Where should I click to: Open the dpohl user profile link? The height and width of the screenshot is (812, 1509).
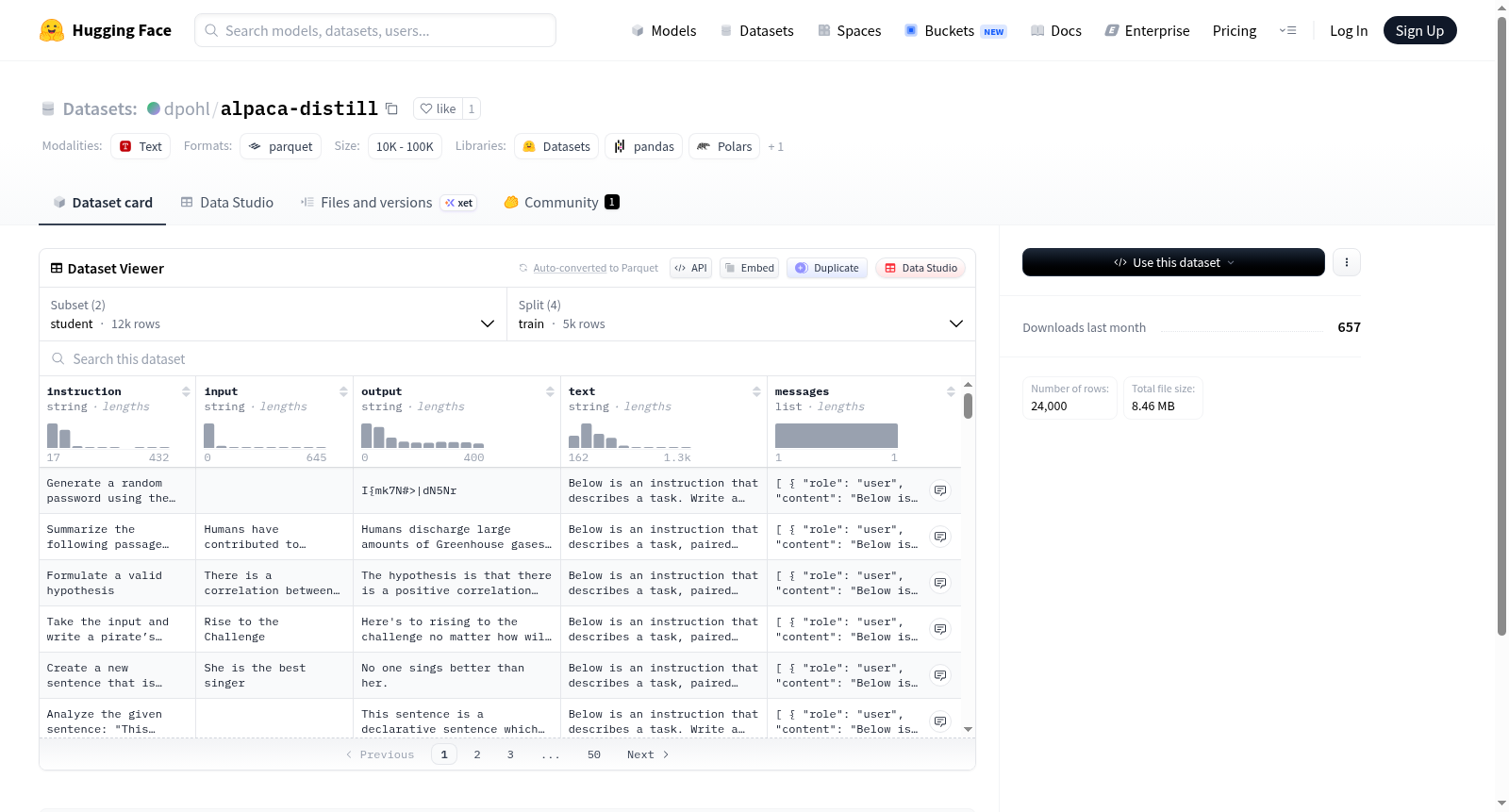click(187, 108)
